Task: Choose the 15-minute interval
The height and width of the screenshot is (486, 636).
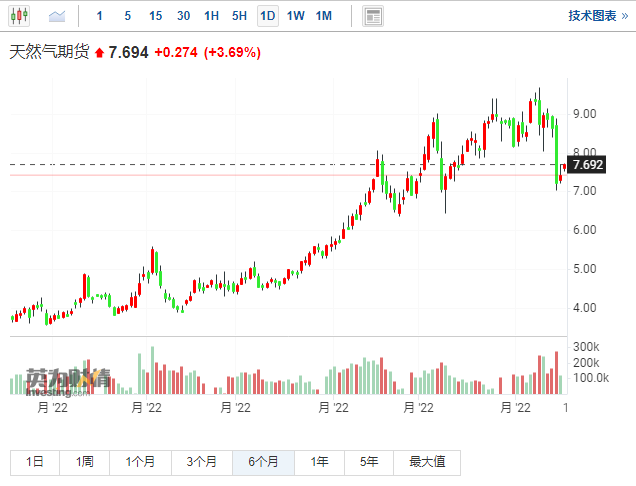Action: coord(155,16)
